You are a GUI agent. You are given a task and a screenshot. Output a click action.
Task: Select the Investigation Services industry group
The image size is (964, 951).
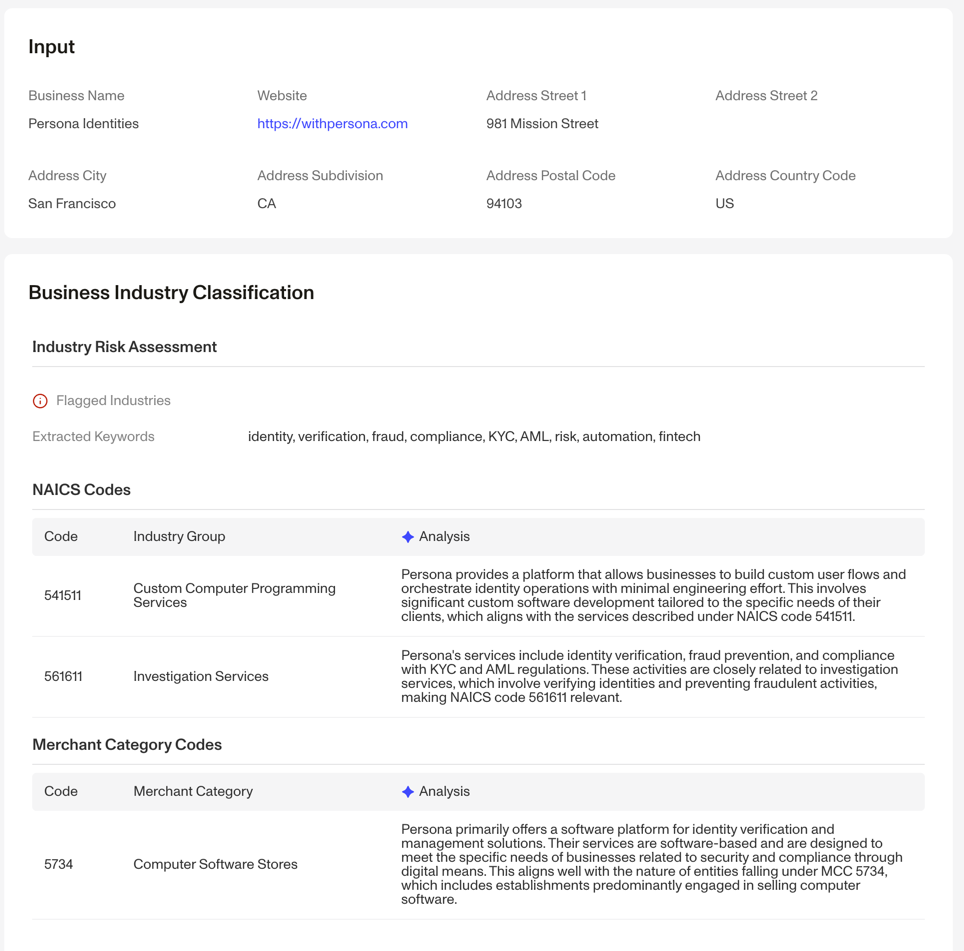pos(201,677)
